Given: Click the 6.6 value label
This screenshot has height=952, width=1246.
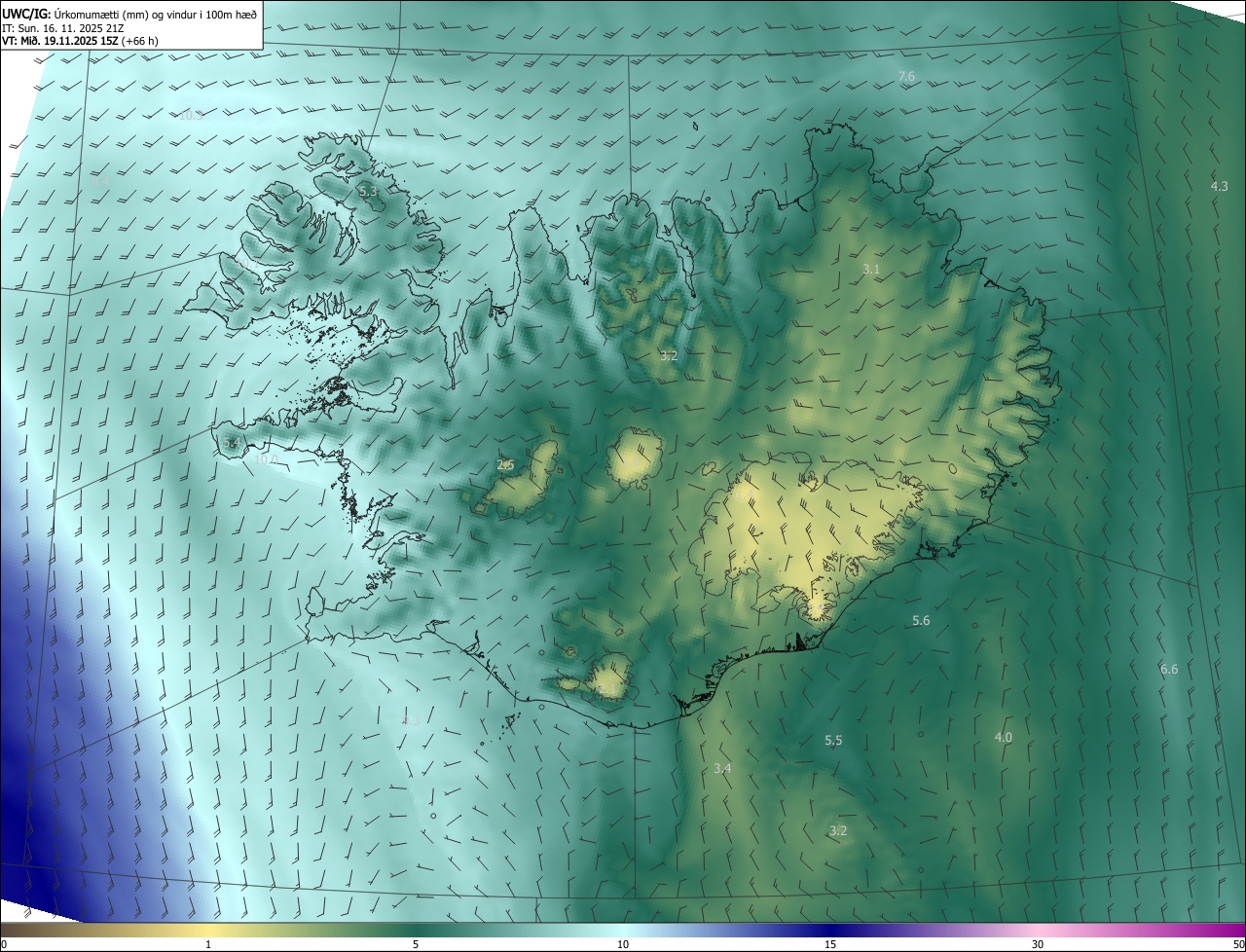Looking at the screenshot, I should [1169, 669].
